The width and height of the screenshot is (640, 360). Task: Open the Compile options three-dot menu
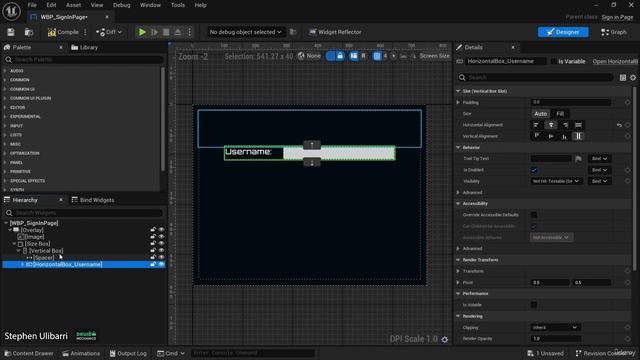click(x=85, y=32)
